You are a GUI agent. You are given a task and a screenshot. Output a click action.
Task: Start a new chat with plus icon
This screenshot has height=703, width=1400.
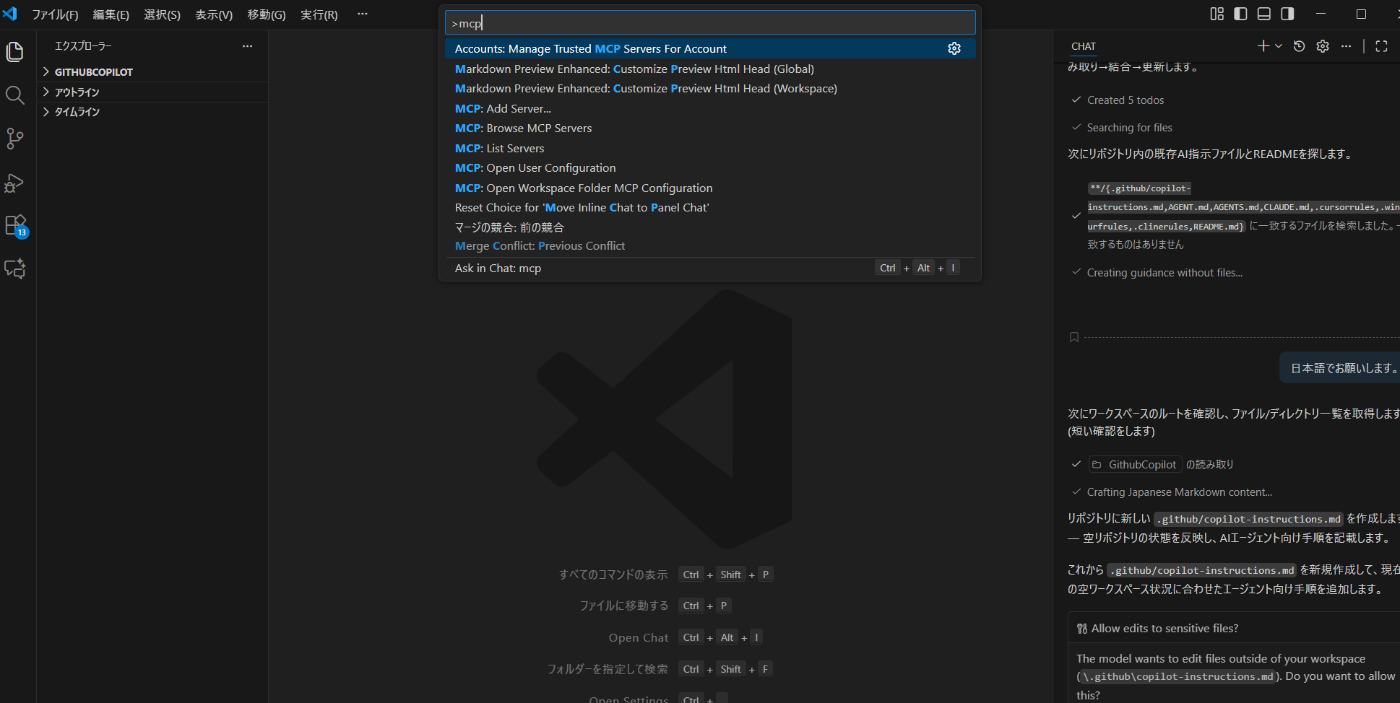coord(1263,46)
